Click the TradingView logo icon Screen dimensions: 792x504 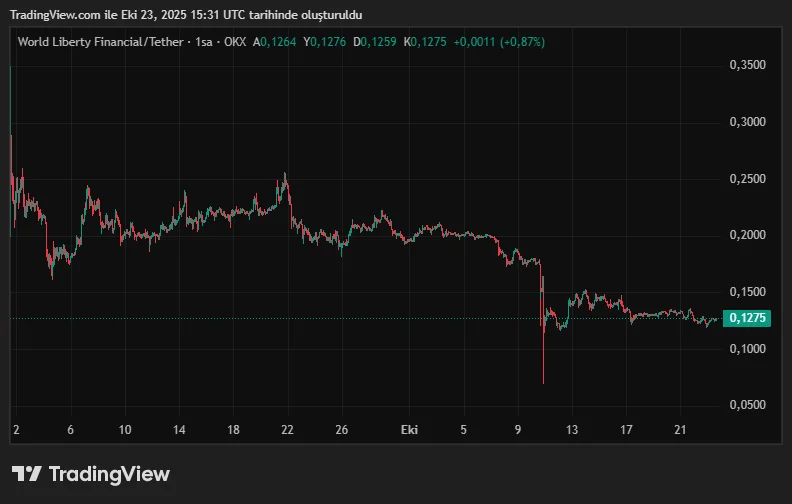tap(26, 473)
